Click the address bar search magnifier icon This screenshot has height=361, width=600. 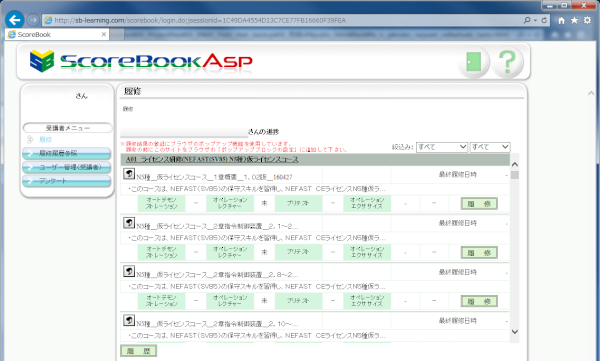(527, 20)
